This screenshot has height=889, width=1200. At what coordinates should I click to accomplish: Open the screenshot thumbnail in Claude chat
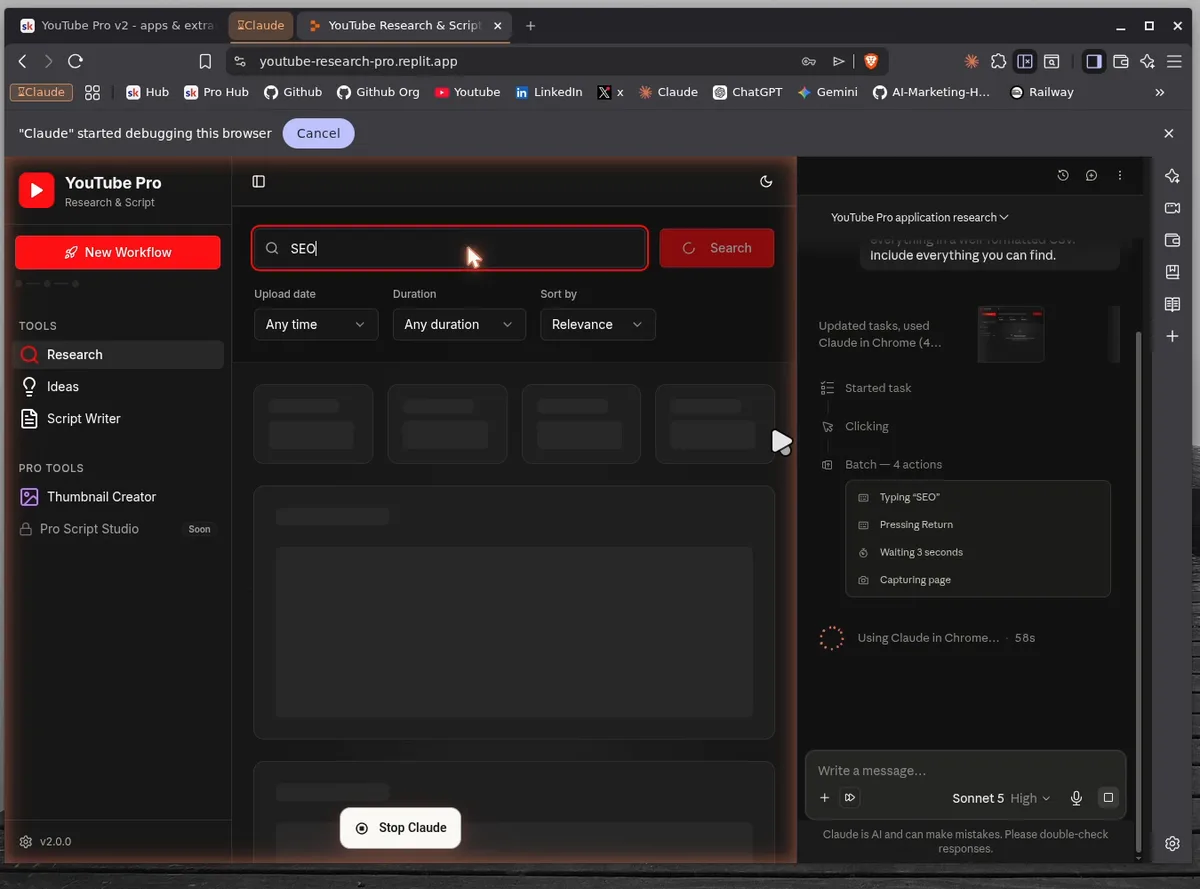[1011, 334]
